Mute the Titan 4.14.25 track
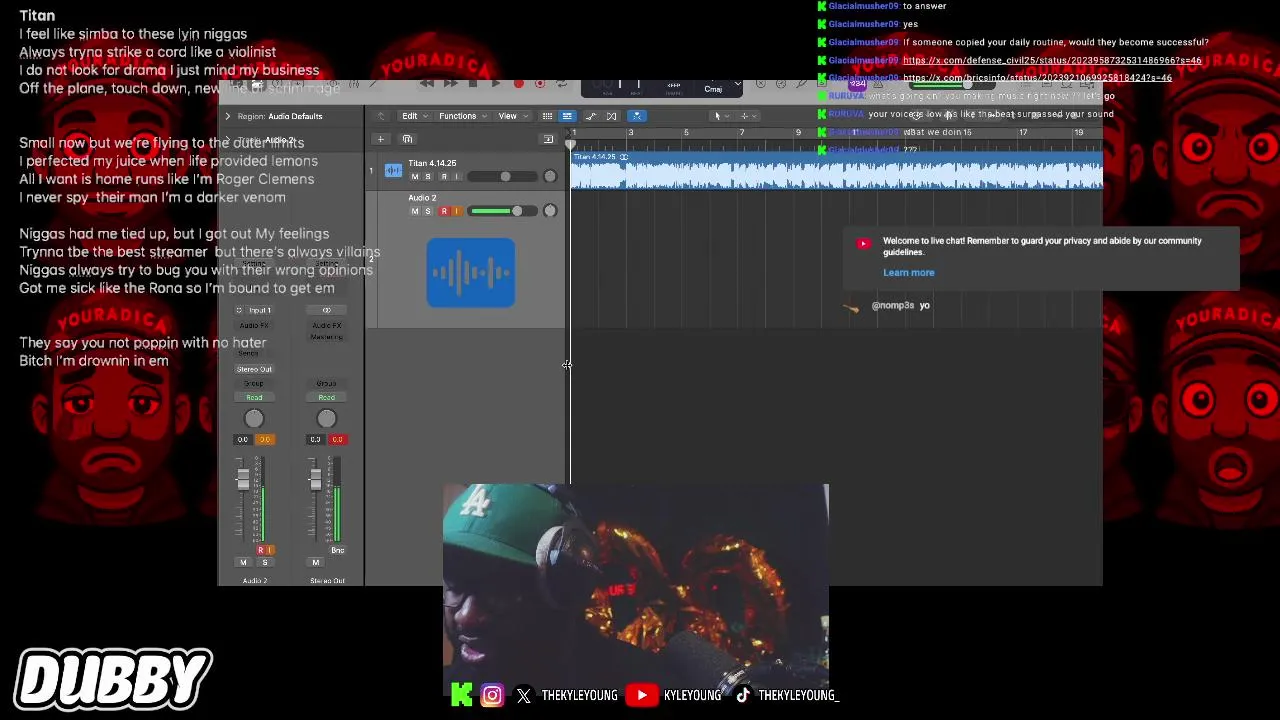 point(415,177)
